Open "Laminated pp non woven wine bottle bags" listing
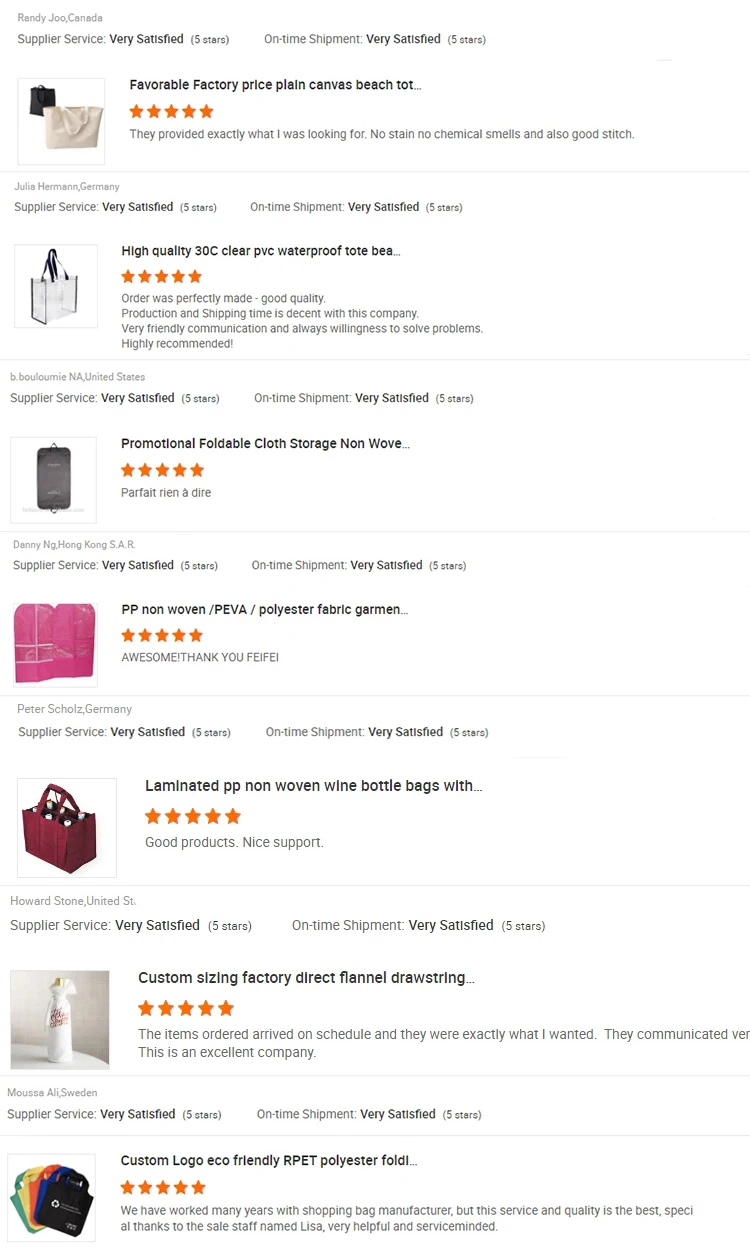This screenshot has height=1250, width=750. pos(313,786)
